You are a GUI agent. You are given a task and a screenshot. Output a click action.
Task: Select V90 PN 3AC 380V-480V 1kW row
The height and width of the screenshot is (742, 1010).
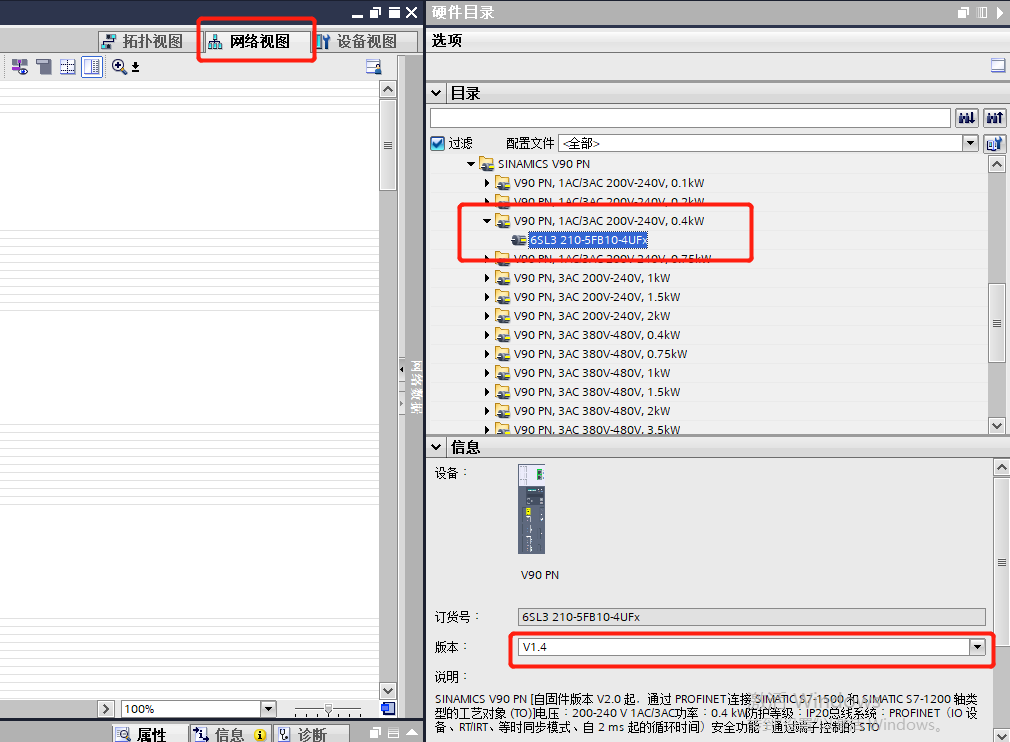[592, 373]
